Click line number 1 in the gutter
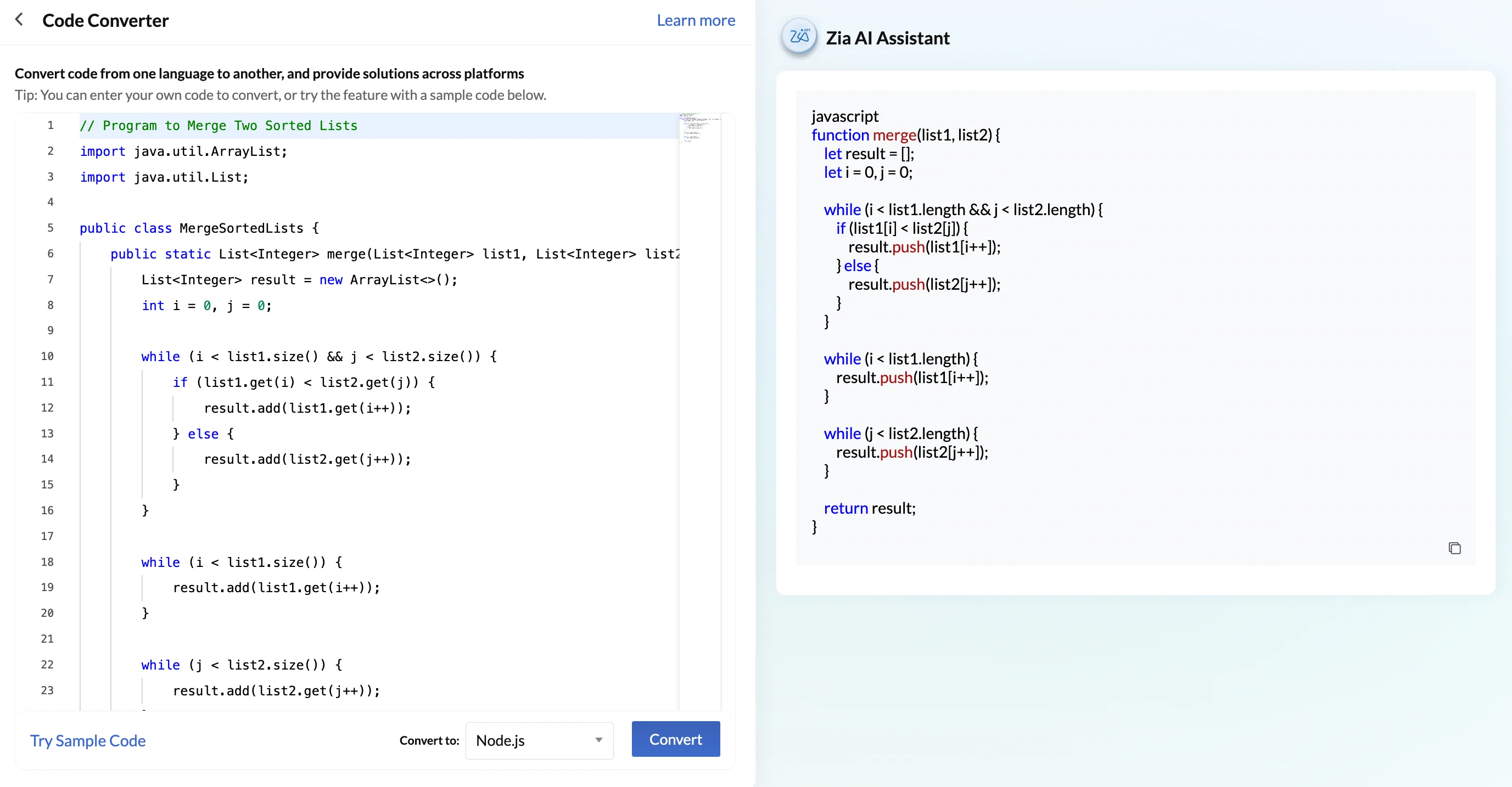Image resolution: width=1512 pixels, height=787 pixels. coord(51,125)
